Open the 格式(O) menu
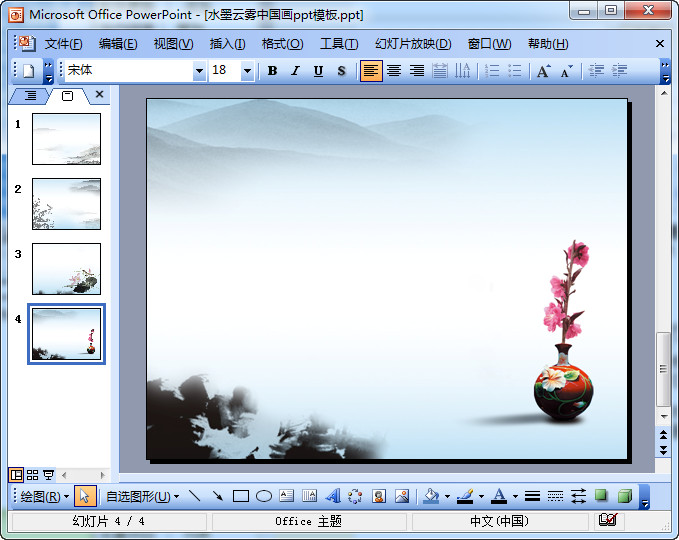679x540 pixels. point(282,44)
